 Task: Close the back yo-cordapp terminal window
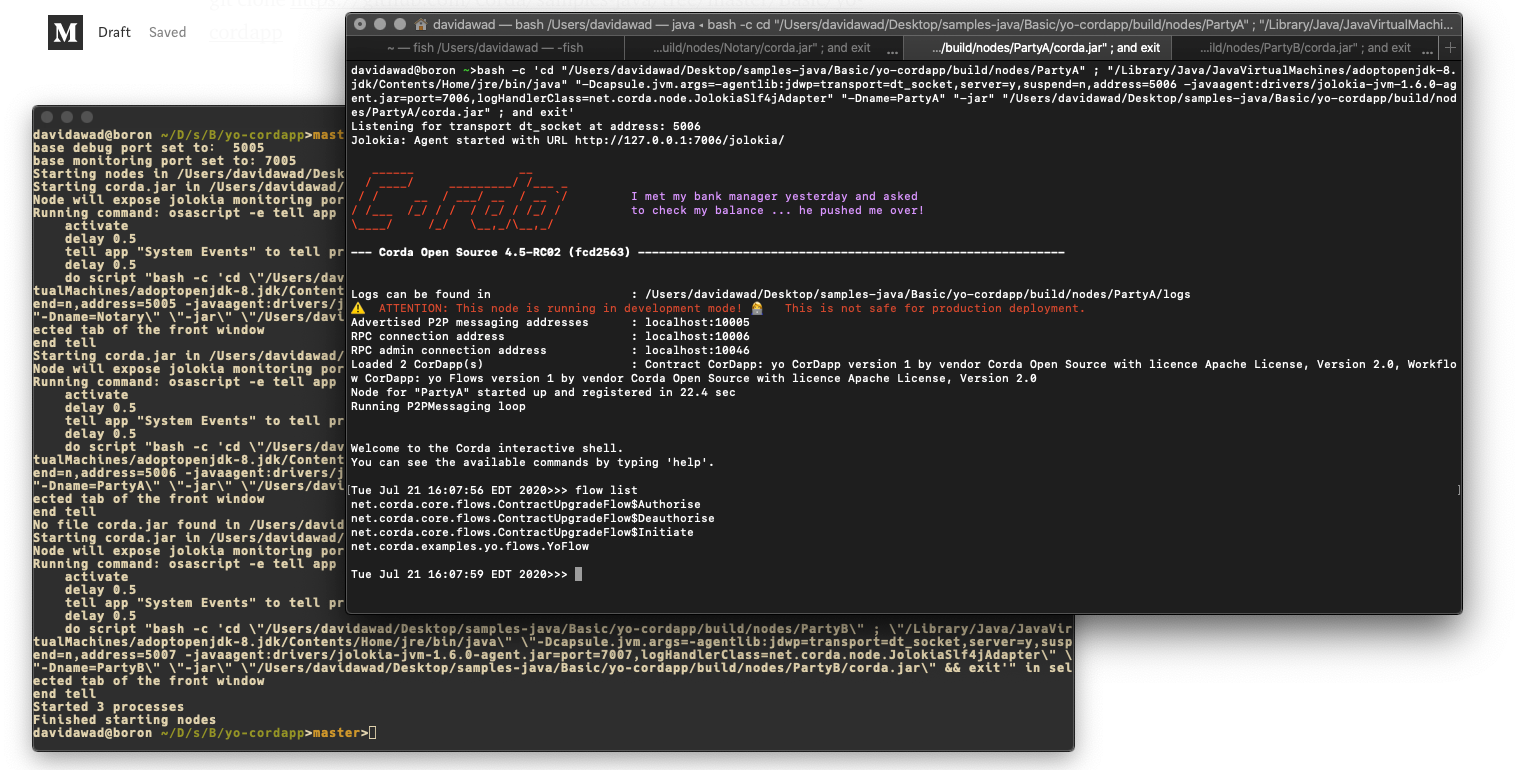pos(46,117)
